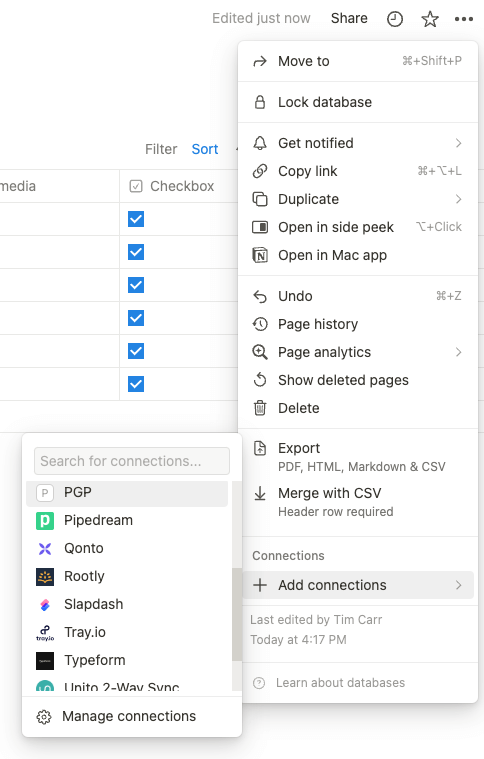This screenshot has width=484, height=759.
Task: Click the Notion Mac app icon
Action: tap(260, 255)
